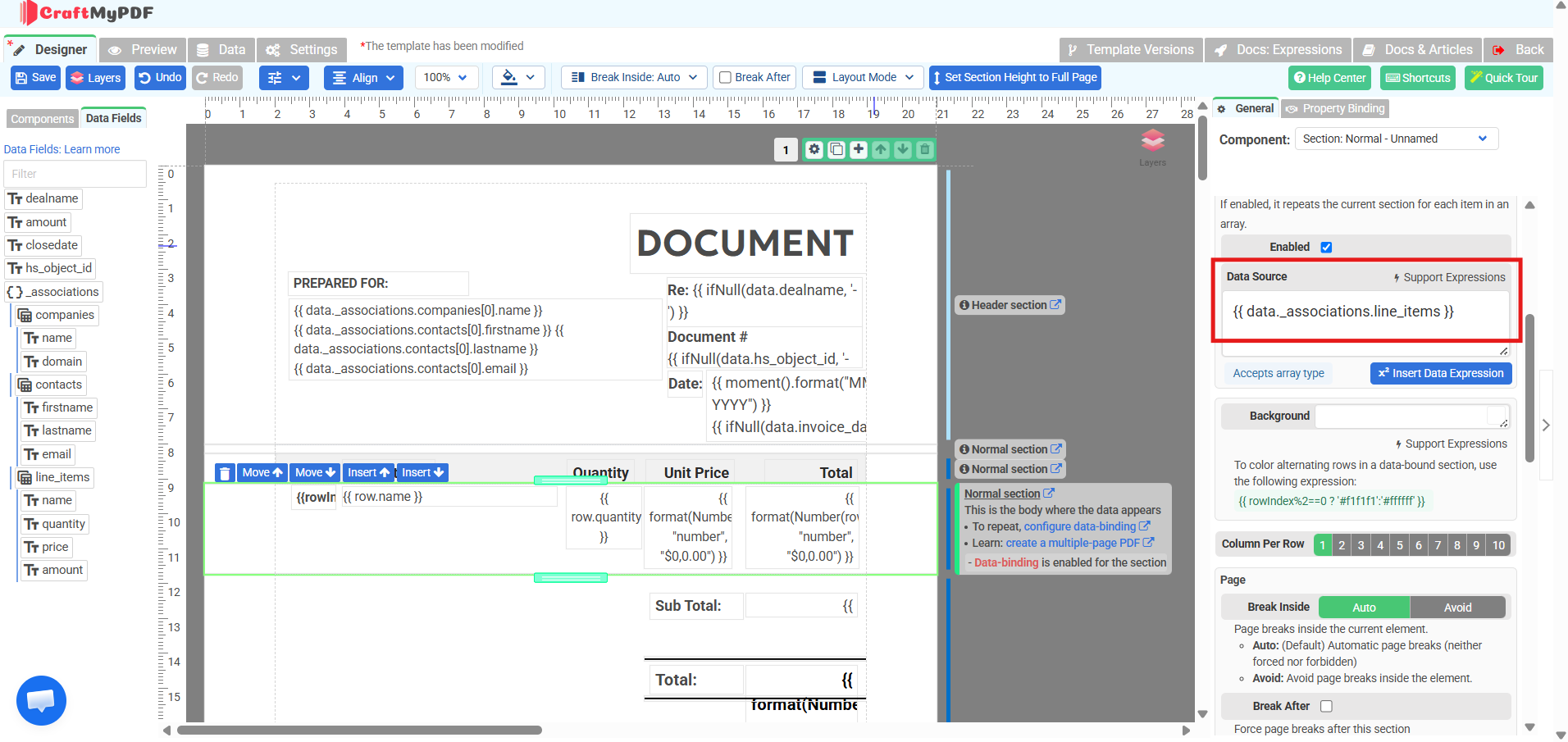
Task: Select 3 columns per row
Action: pyautogui.click(x=1361, y=545)
